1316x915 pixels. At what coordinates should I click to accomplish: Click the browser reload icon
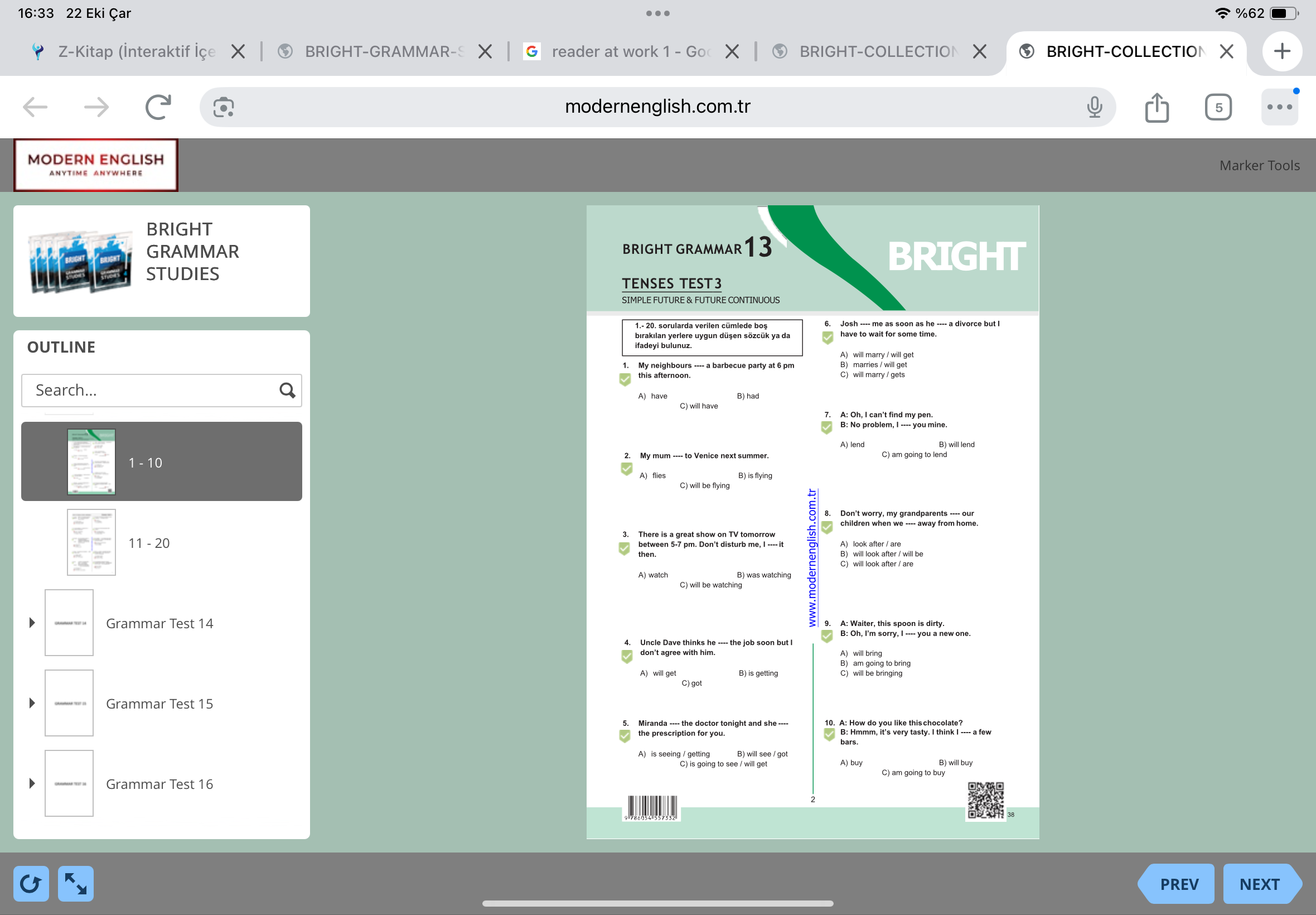158,107
